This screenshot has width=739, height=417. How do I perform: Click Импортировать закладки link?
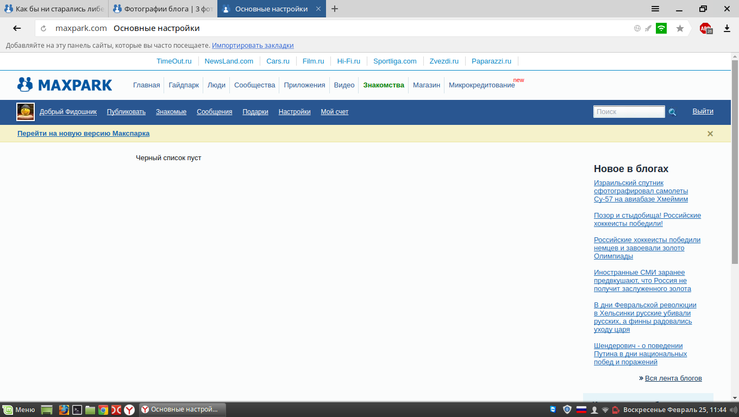(x=252, y=46)
